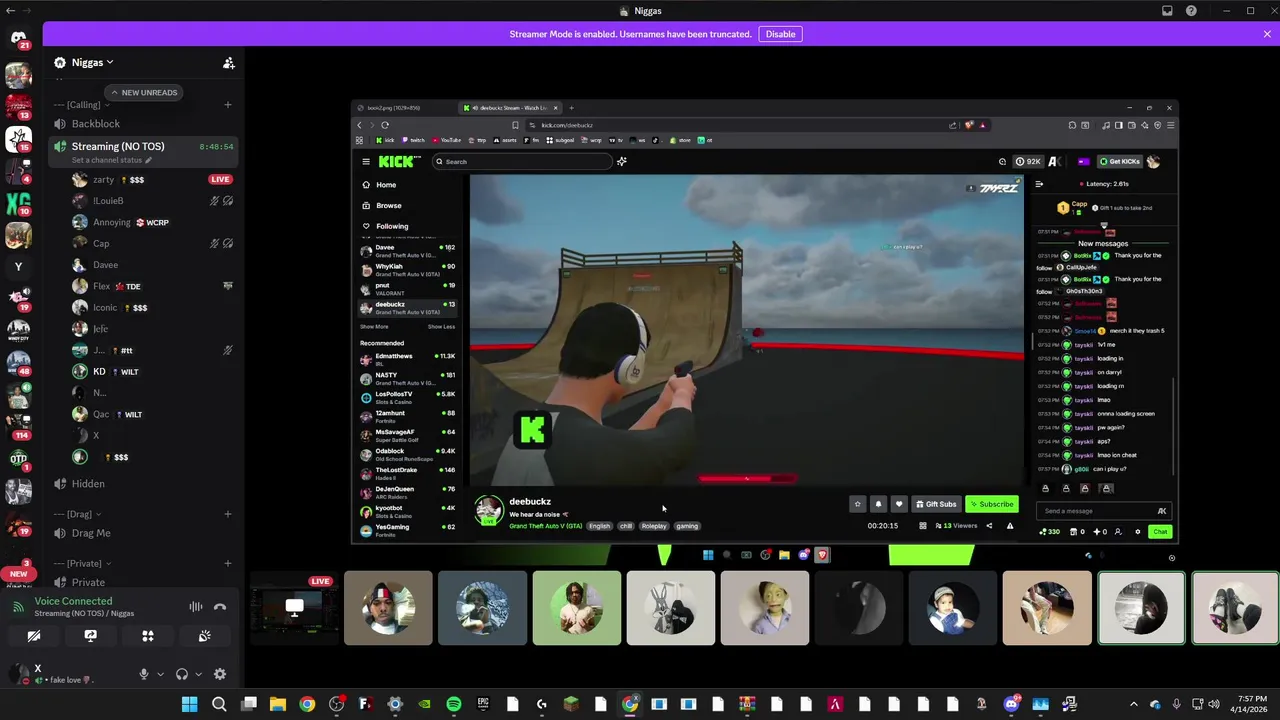Open the Discord icon in the Windows taskbar
Image resolution: width=1280 pixels, height=720 pixels.
coord(1011,704)
